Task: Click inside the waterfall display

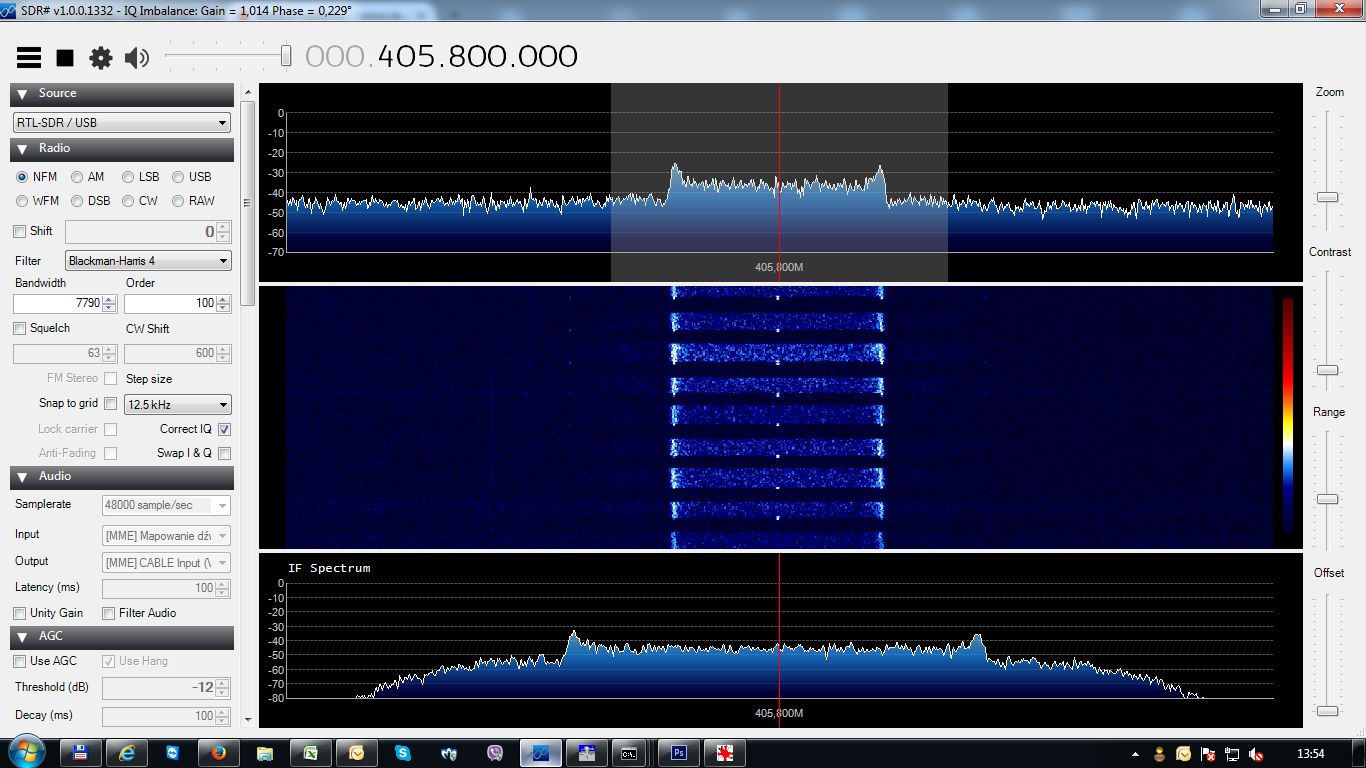Action: point(780,417)
